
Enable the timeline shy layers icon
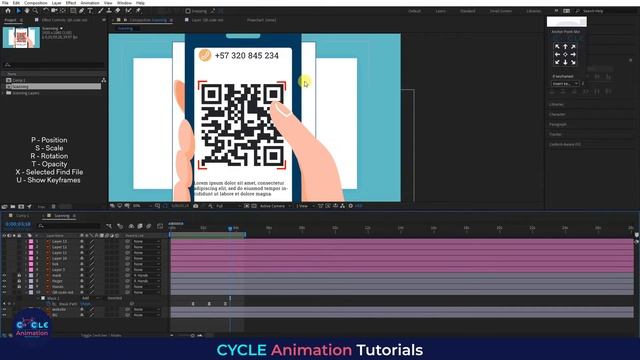pyautogui.click(x=131, y=226)
